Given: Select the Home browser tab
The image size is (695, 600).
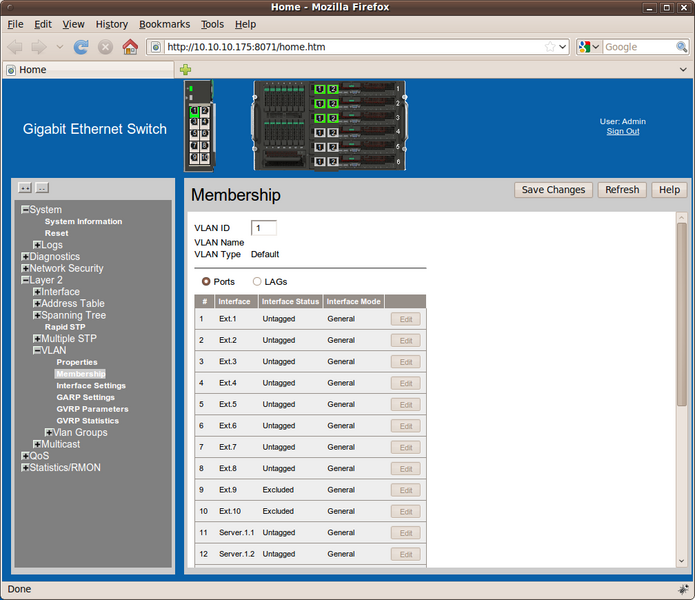Looking at the screenshot, I should [x=89, y=70].
